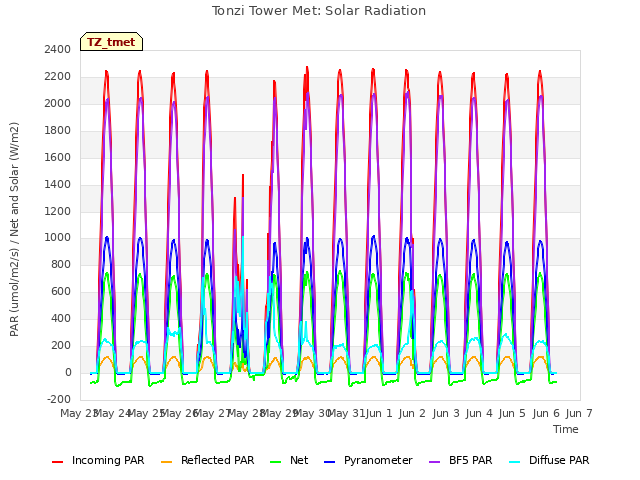
Task: Click the 1000 y-axis tick label
Action: [58, 238]
